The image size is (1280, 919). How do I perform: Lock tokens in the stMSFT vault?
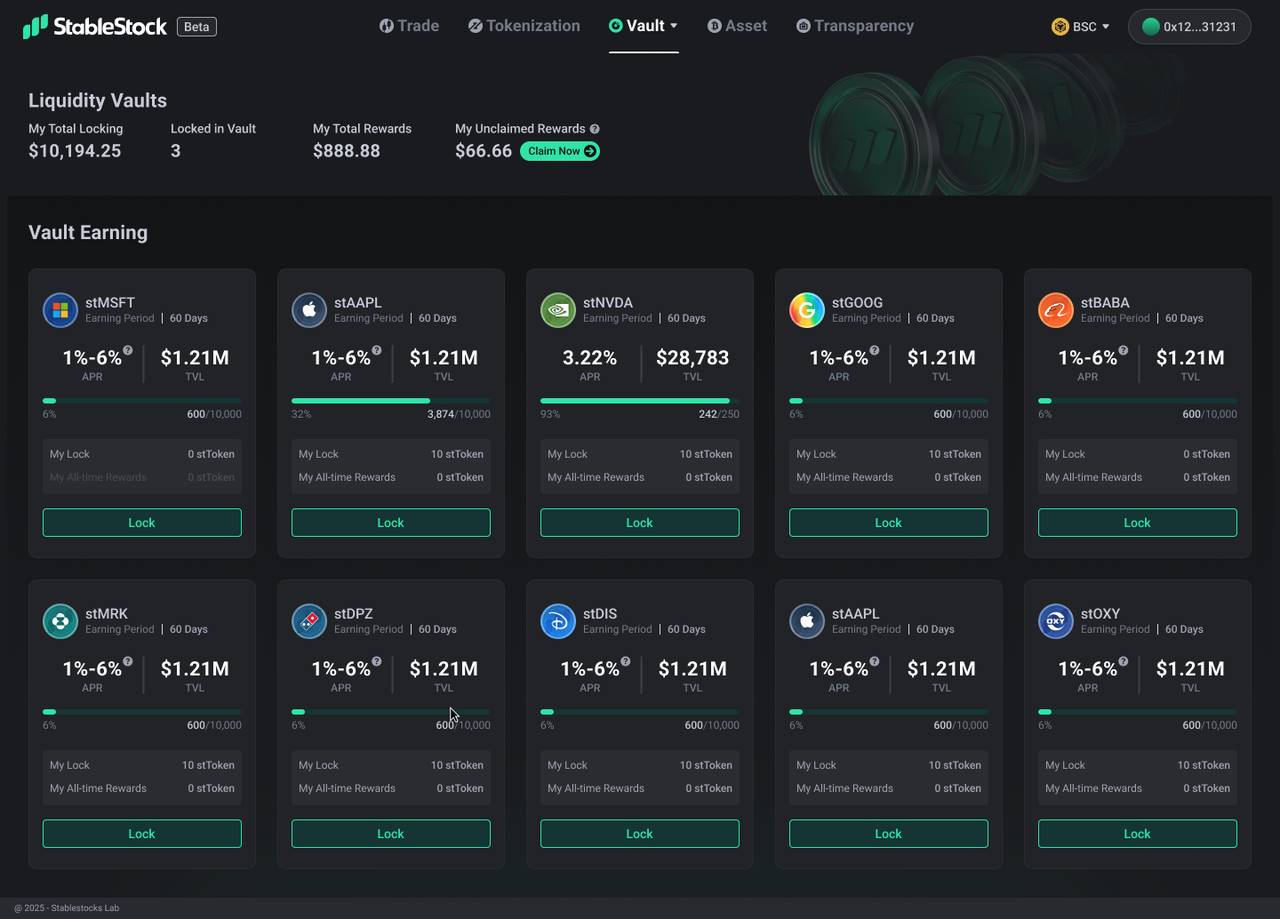point(141,522)
